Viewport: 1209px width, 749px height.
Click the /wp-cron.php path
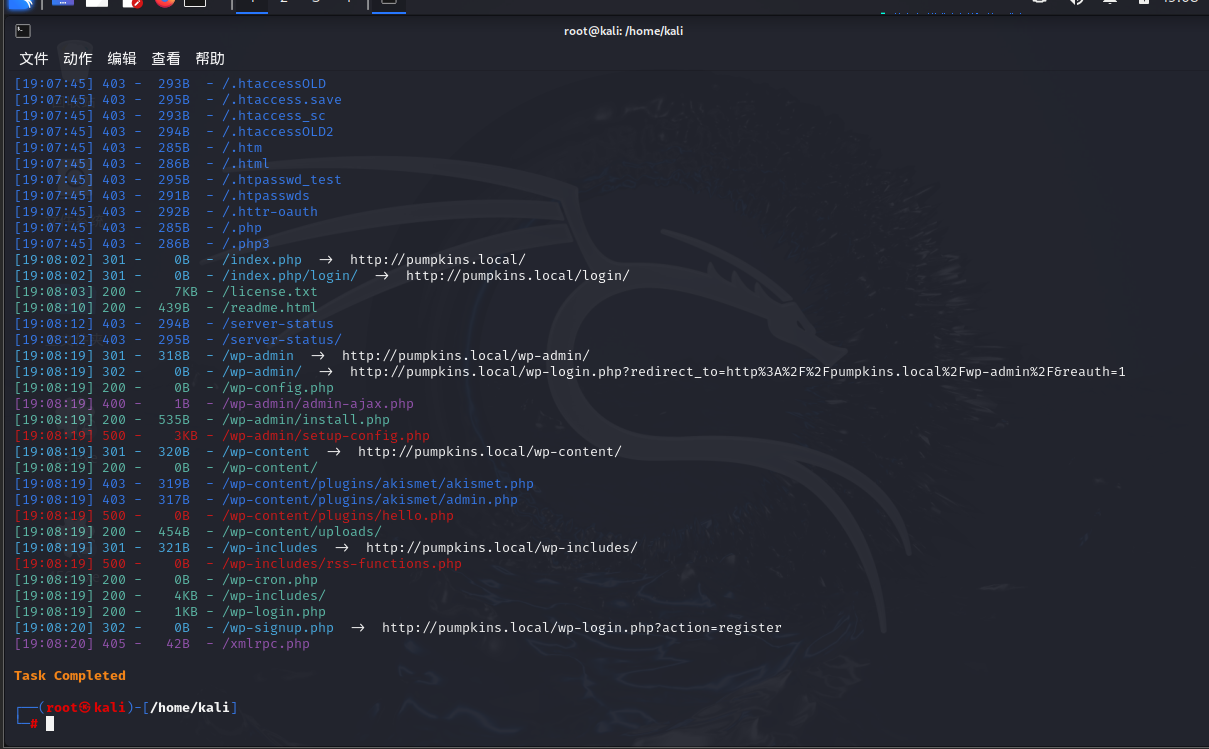tap(270, 580)
